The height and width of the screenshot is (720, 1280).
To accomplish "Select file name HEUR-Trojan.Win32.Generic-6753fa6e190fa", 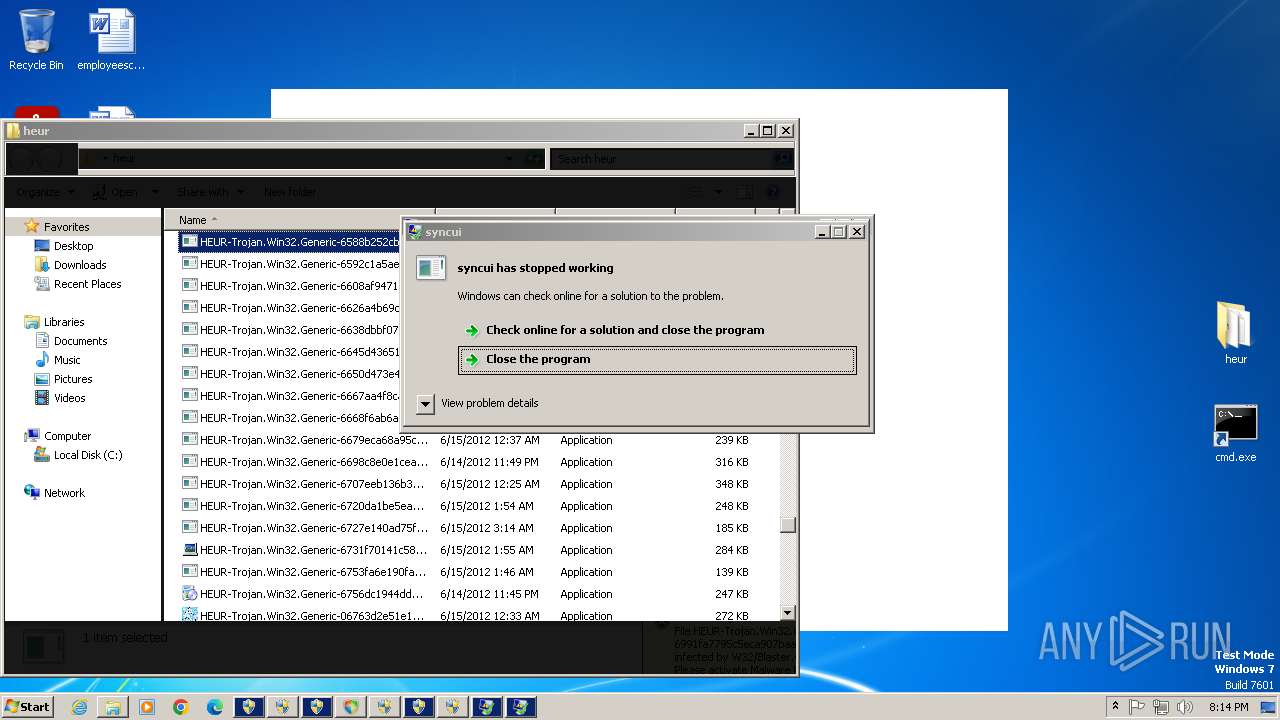I will tap(313, 572).
